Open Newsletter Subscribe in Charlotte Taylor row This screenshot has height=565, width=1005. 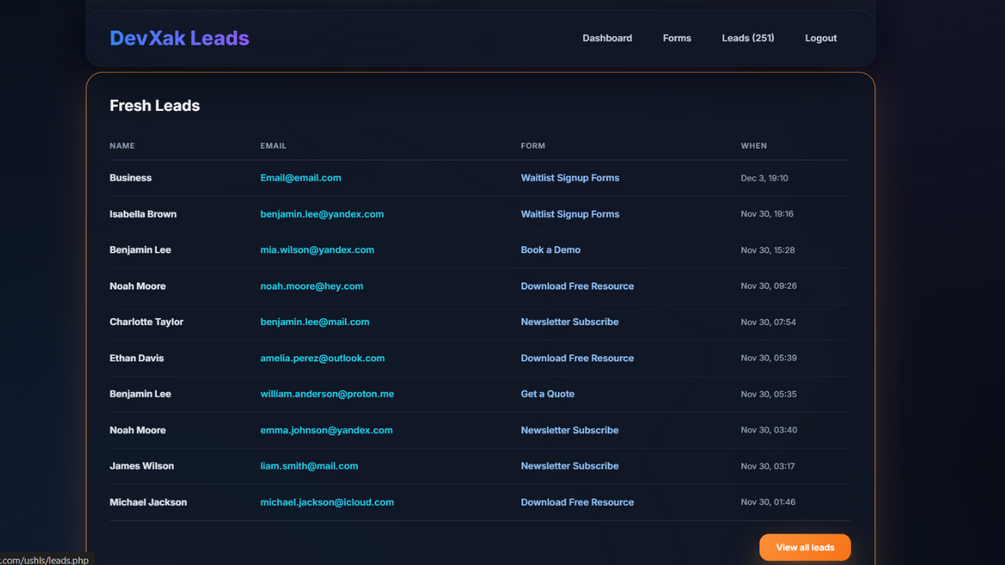coord(569,322)
